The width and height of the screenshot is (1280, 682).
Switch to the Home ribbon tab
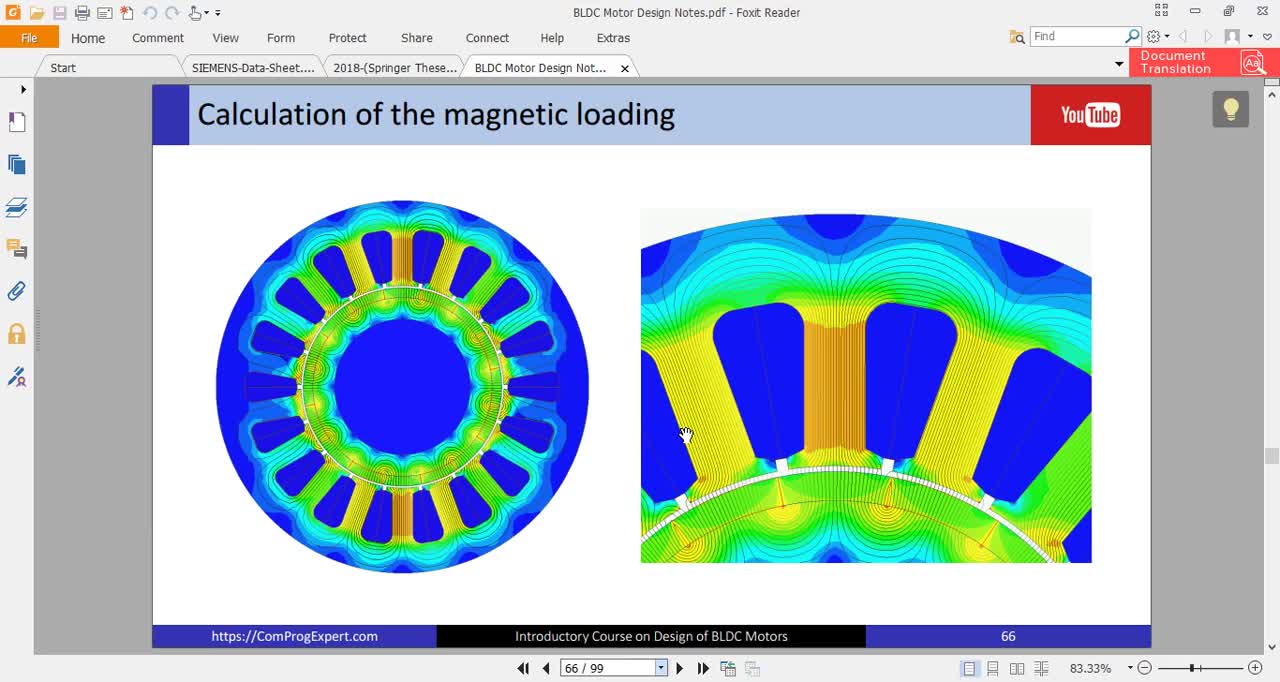coord(88,38)
